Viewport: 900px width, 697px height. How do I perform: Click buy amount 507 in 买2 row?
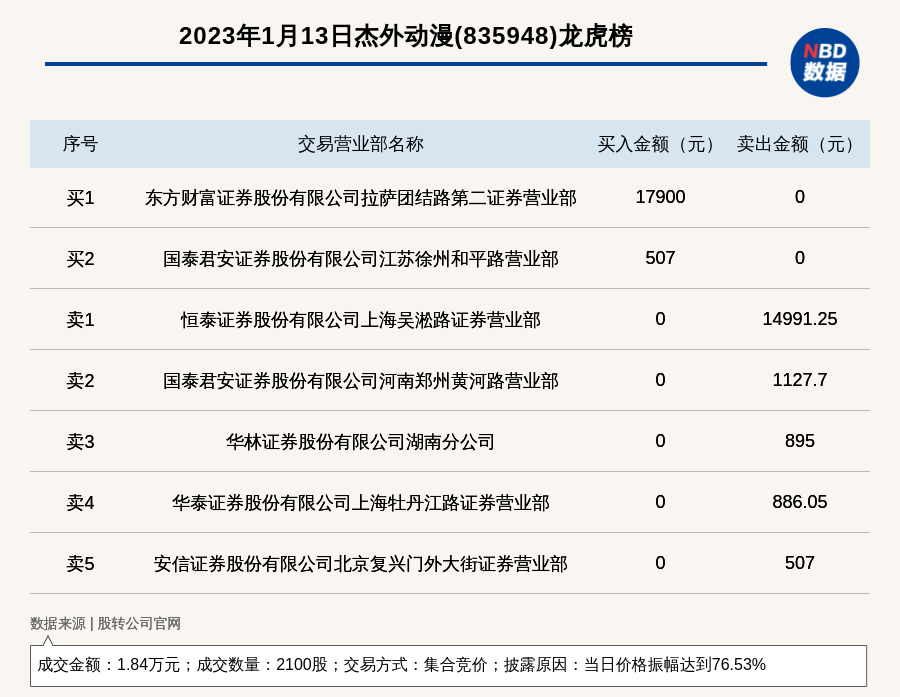[660, 258]
